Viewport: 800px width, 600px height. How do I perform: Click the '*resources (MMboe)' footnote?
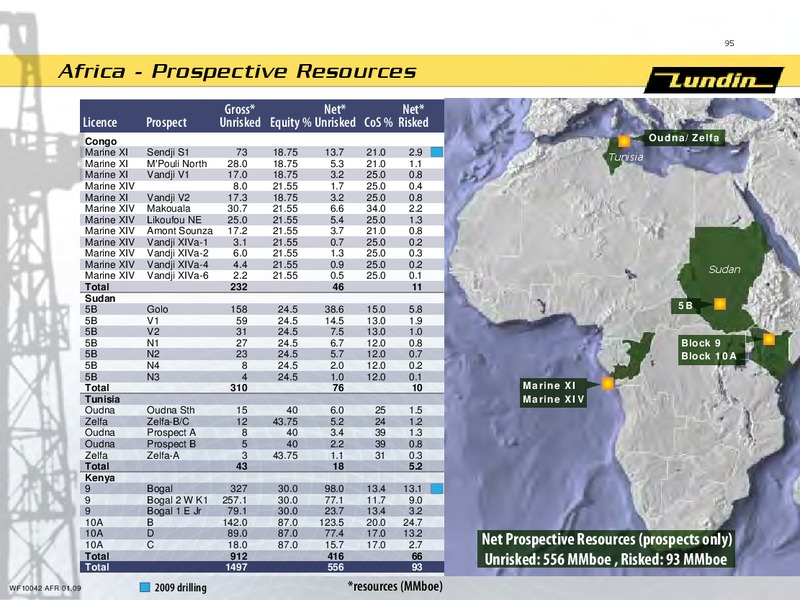pyautogui.click(x=395, y=586)
